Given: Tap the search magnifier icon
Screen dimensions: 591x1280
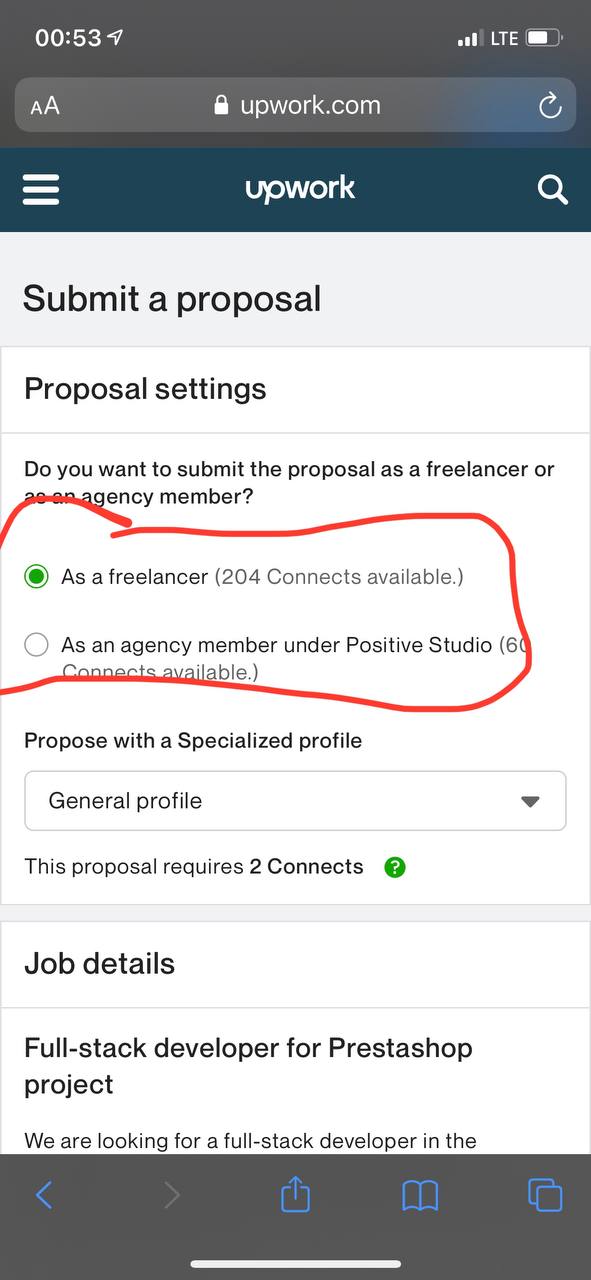Looking at the screenshot, I should click(552, 190).
